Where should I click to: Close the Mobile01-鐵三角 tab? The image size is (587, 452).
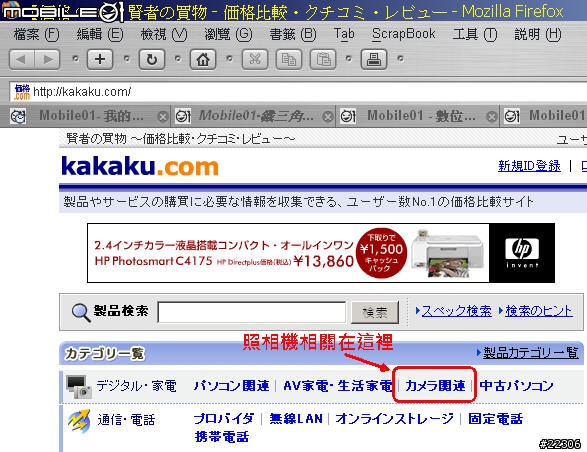328,117
